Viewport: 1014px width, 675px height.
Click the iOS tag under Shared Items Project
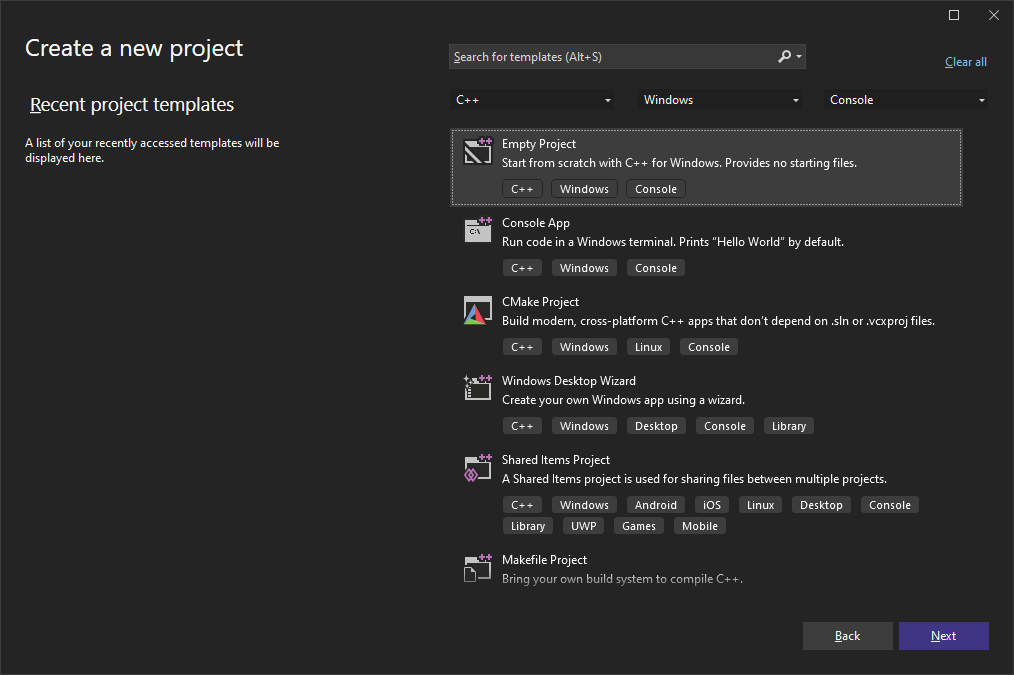711,504
